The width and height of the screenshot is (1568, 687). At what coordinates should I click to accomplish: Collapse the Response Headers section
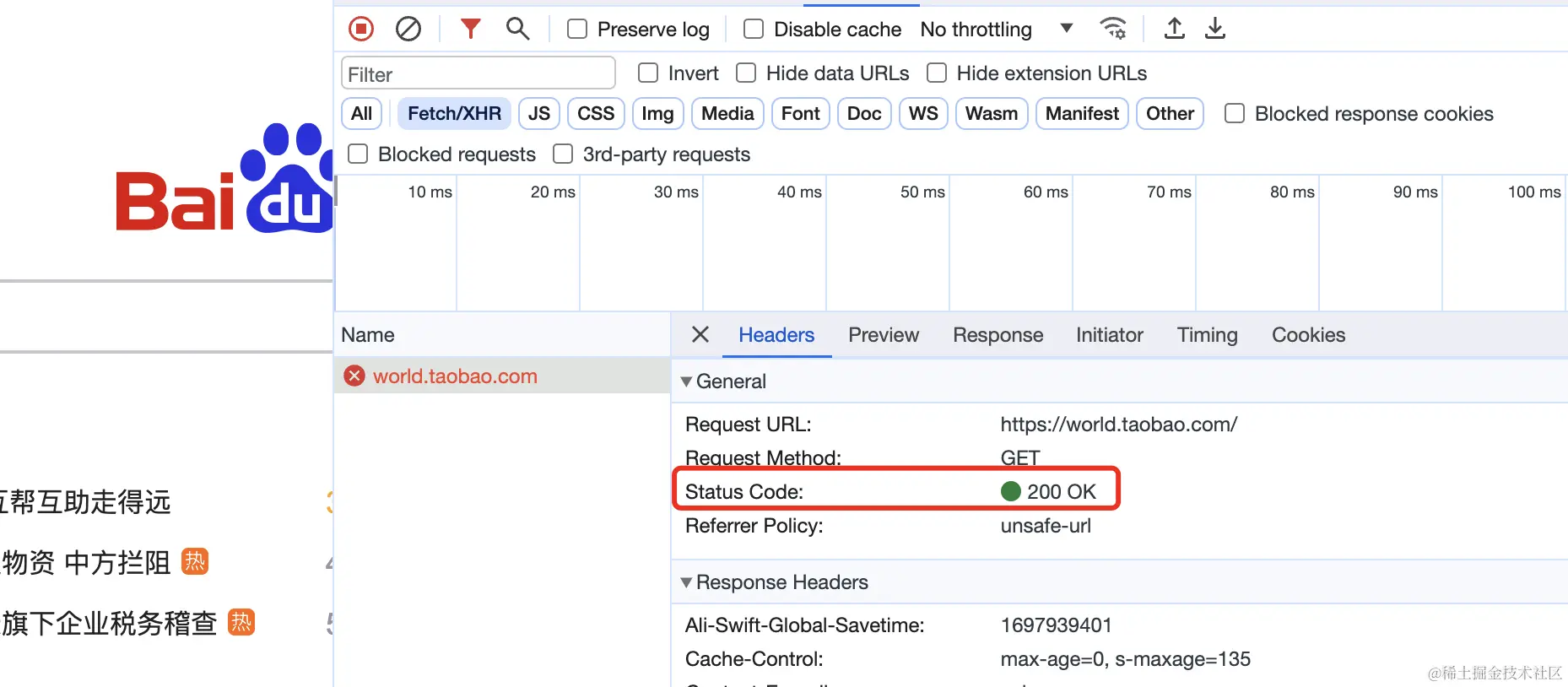(686, 582)
